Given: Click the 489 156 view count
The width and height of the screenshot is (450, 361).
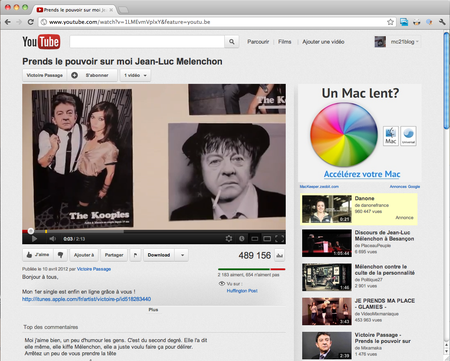Looking at the screenshot, I should (255, 256).
